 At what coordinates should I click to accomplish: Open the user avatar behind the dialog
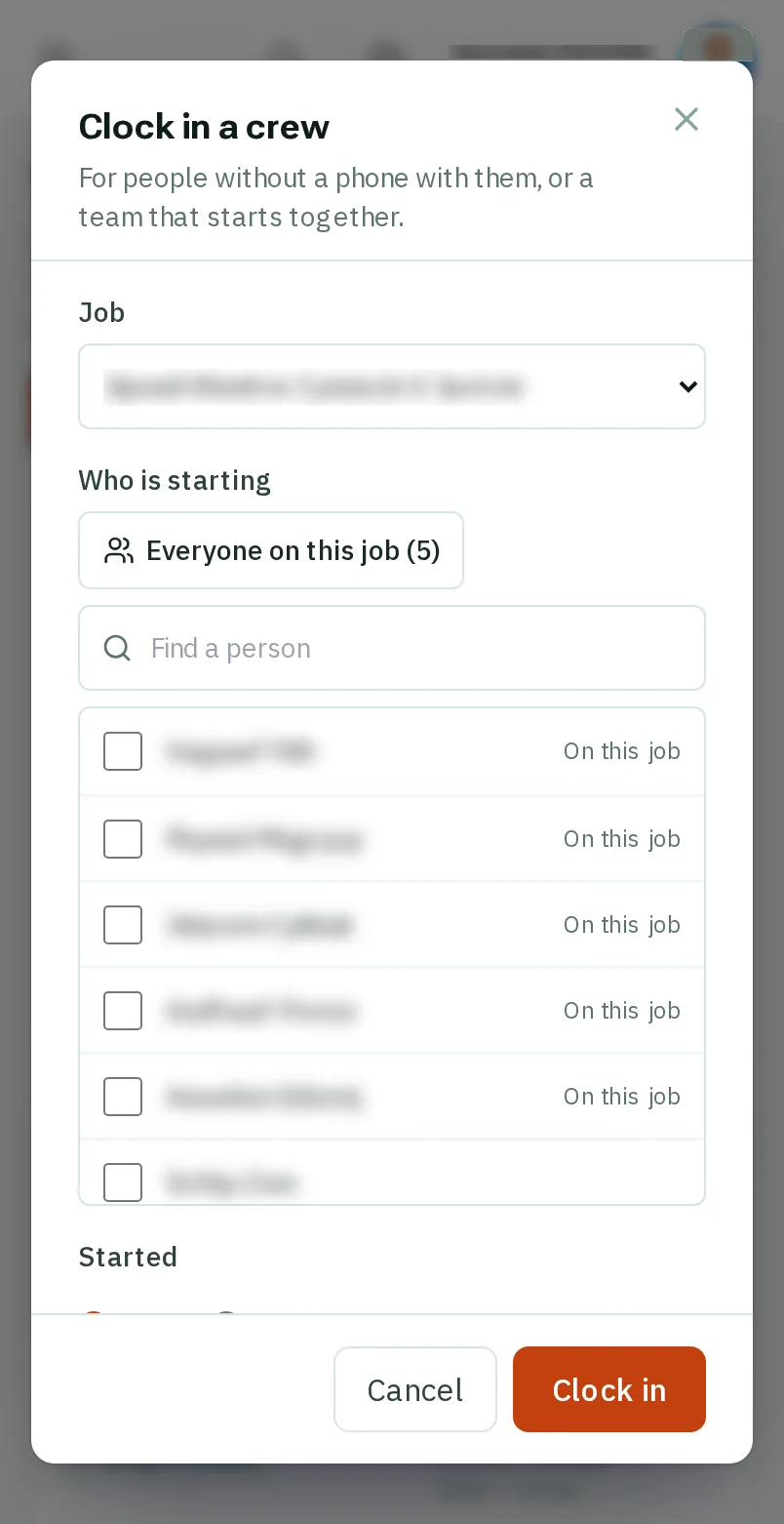click(x=719, y=43)
